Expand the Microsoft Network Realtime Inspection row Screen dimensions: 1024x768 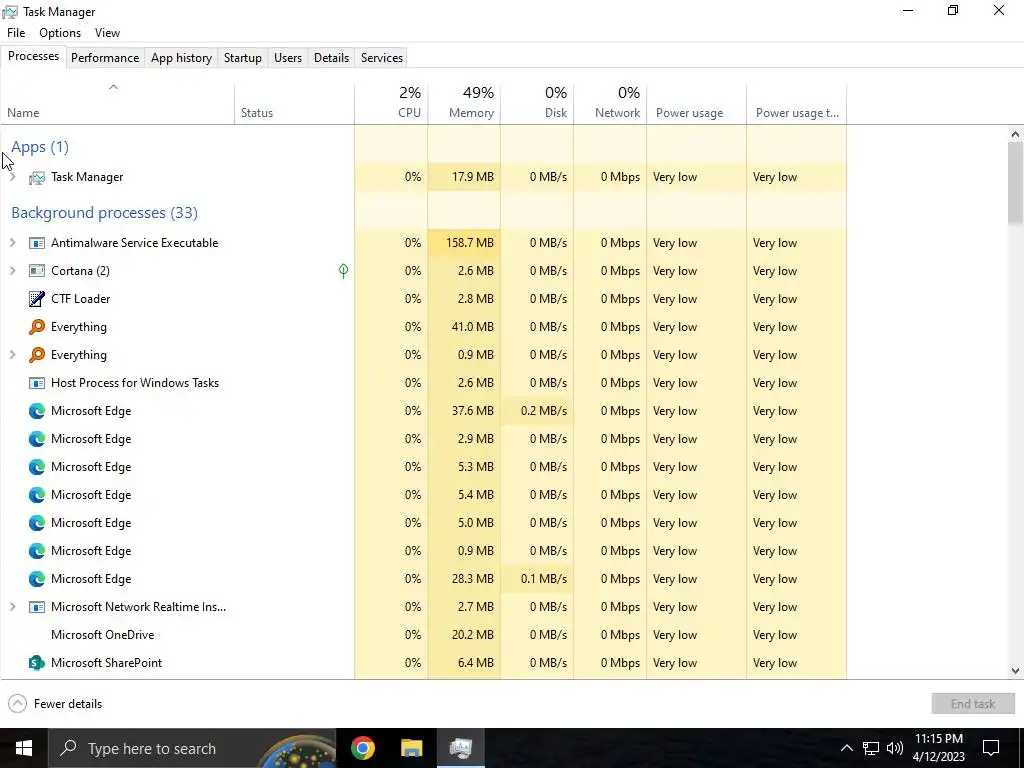[x=12, y=607]
